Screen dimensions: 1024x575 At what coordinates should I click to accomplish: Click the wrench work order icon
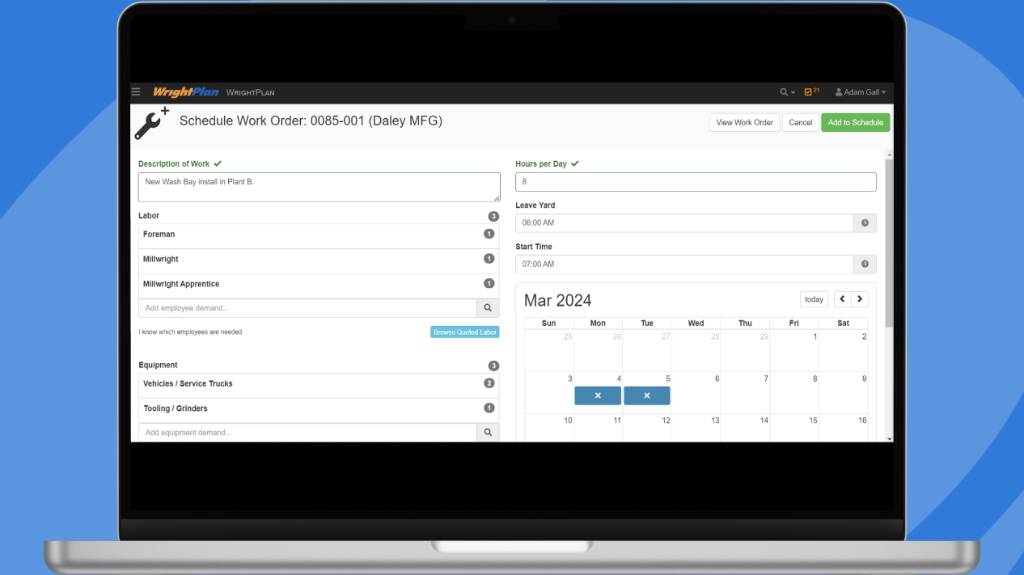pyautogui.click(x=152, y=123)
